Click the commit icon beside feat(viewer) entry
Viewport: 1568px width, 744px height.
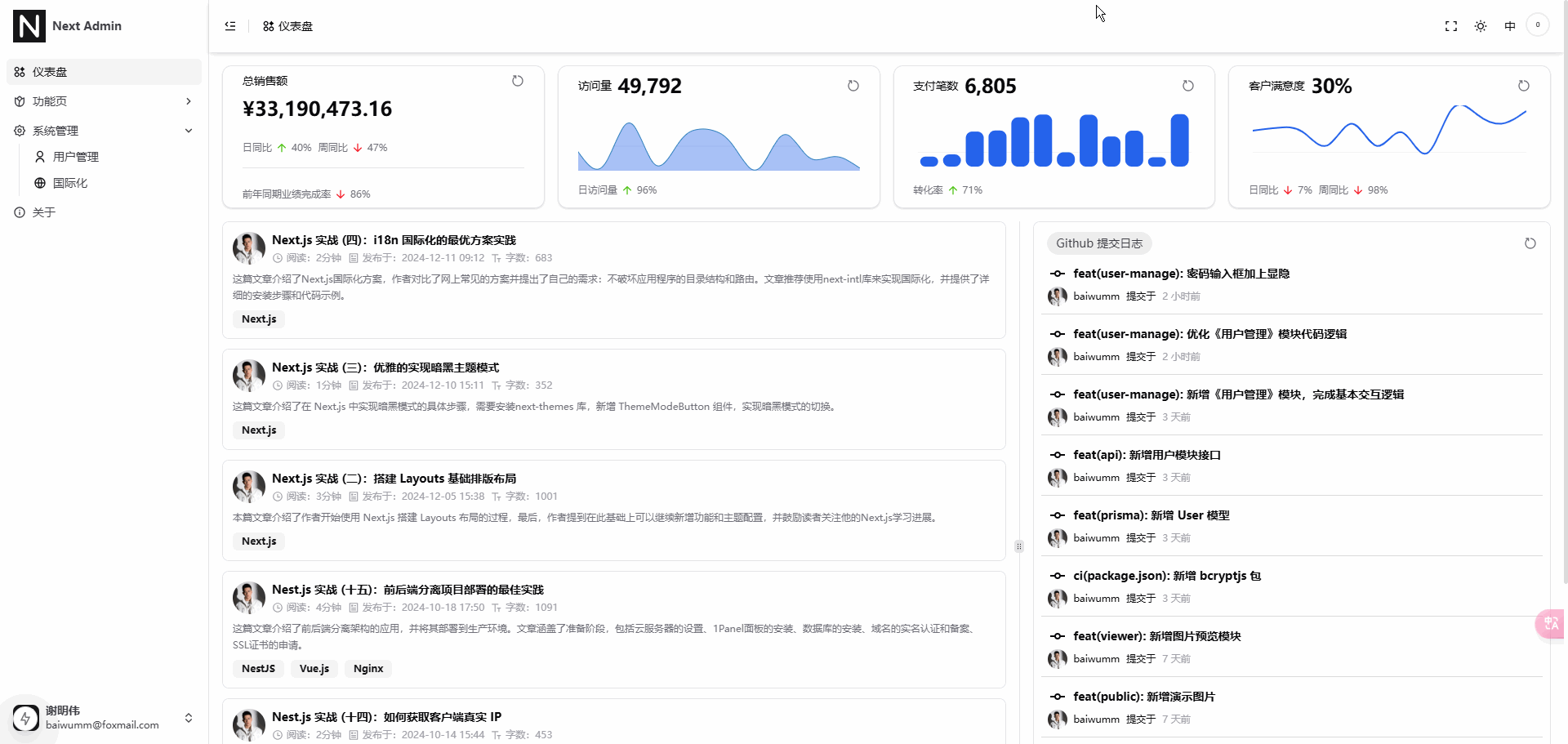click(x=1058, y=636)
